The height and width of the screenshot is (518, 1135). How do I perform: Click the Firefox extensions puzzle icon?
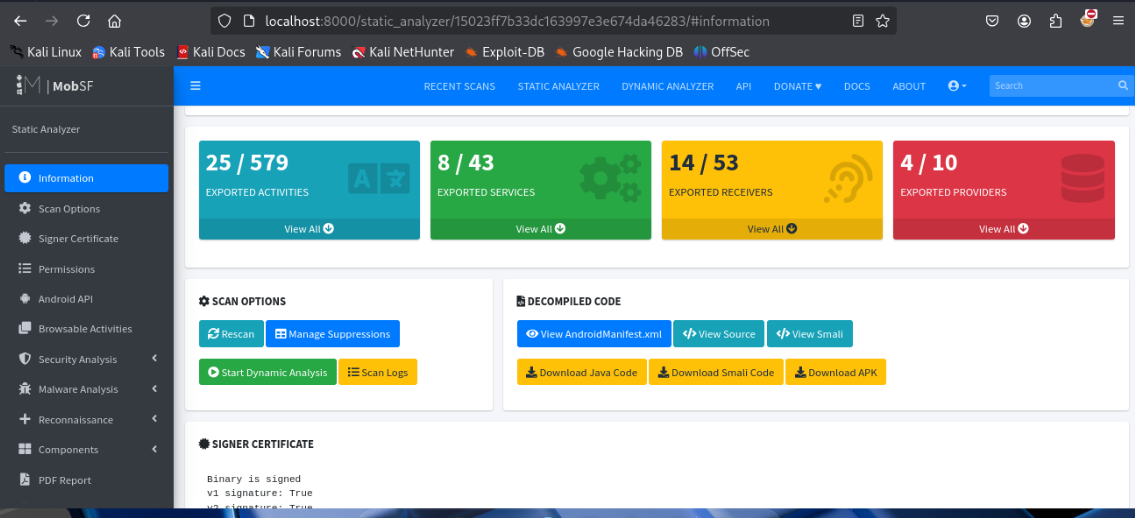[1055, 21]
